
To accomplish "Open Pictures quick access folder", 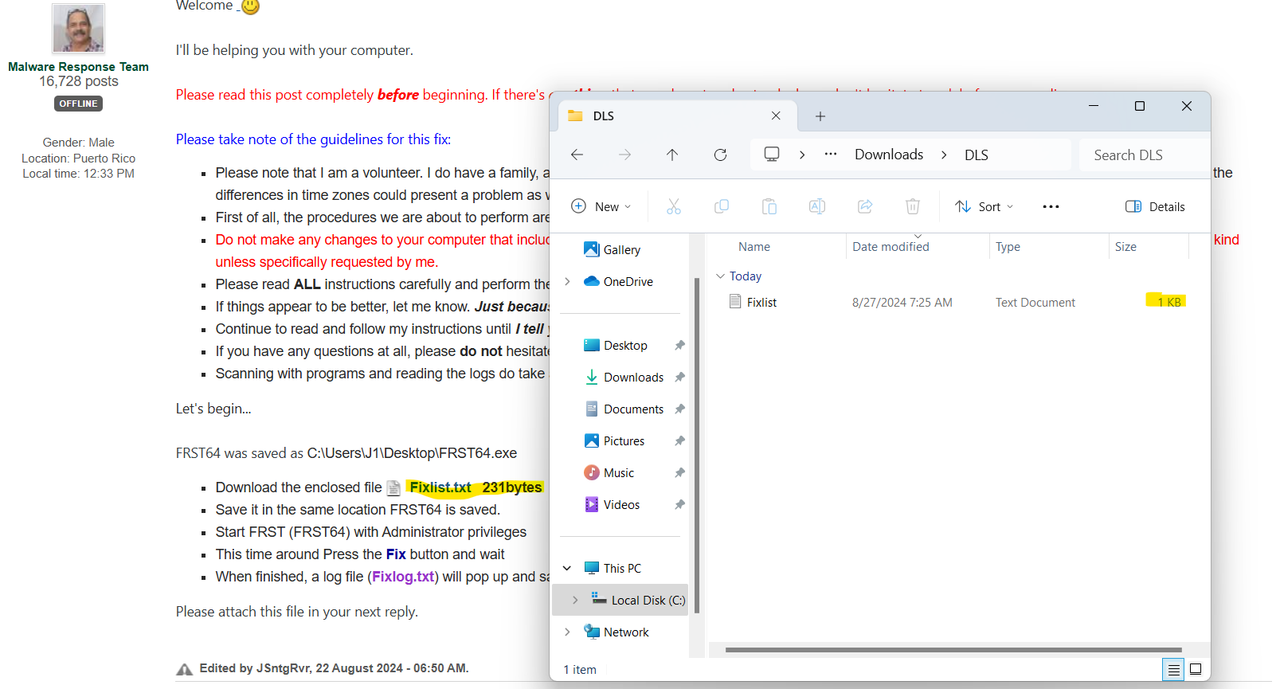I will pos(614,441).
